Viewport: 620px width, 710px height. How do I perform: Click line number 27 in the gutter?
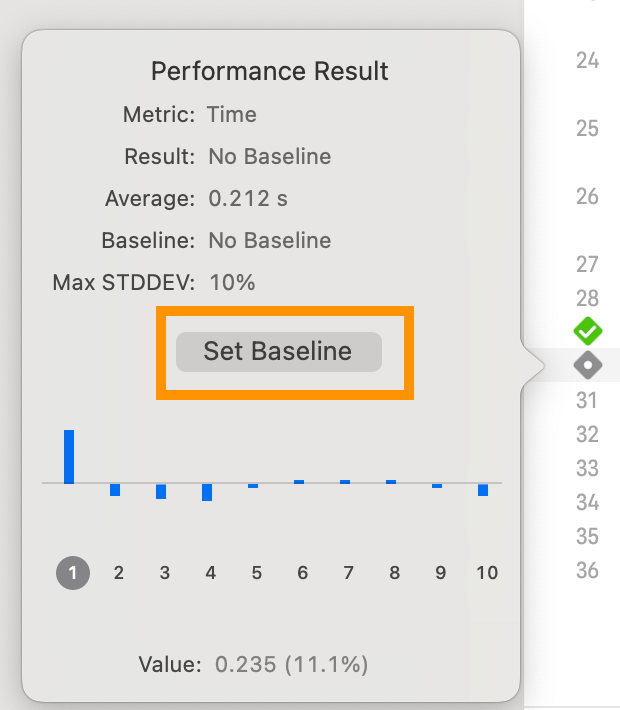coord(587,264)
